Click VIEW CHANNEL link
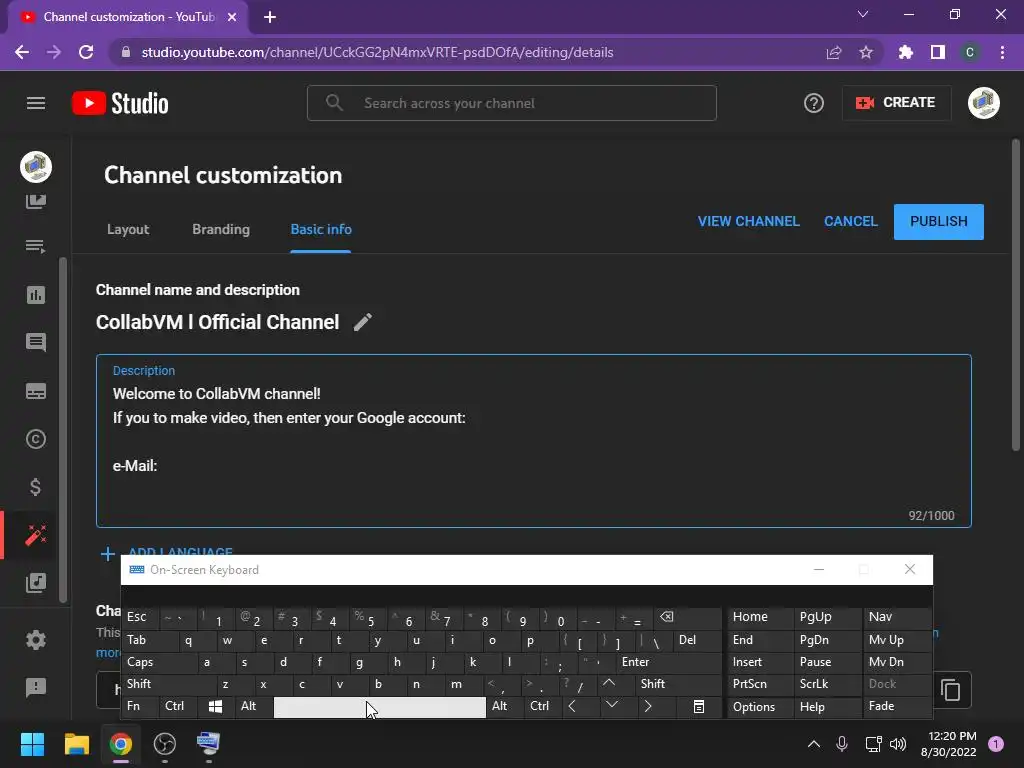1024x768 pixels. [748, 221]
